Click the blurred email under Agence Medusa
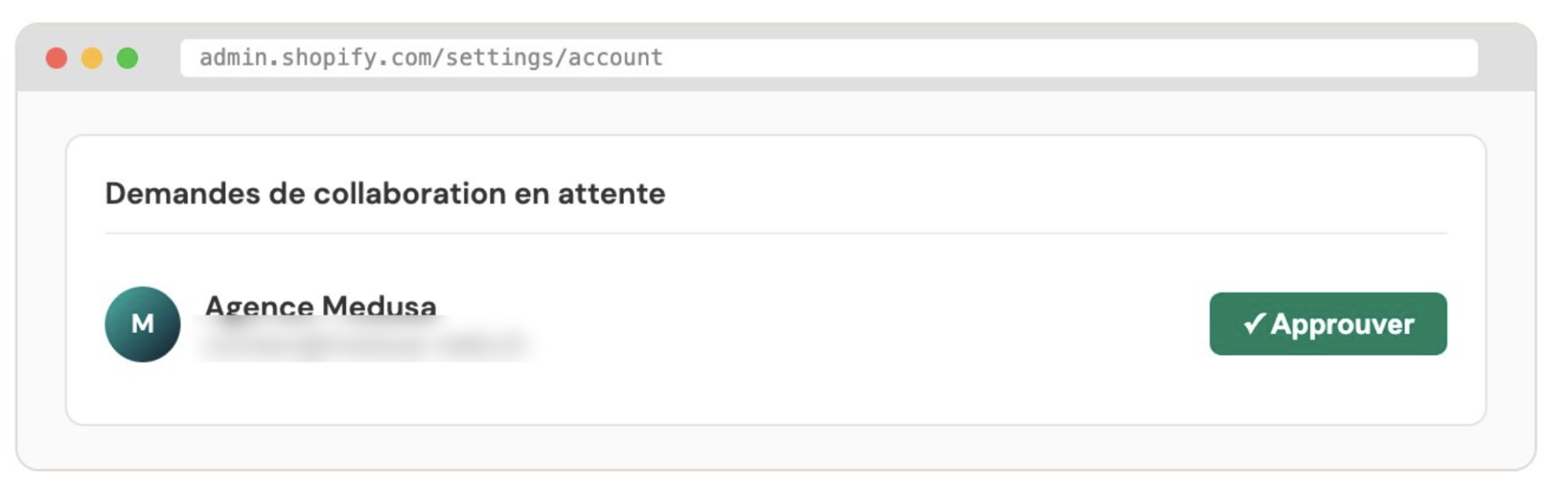 365,343
